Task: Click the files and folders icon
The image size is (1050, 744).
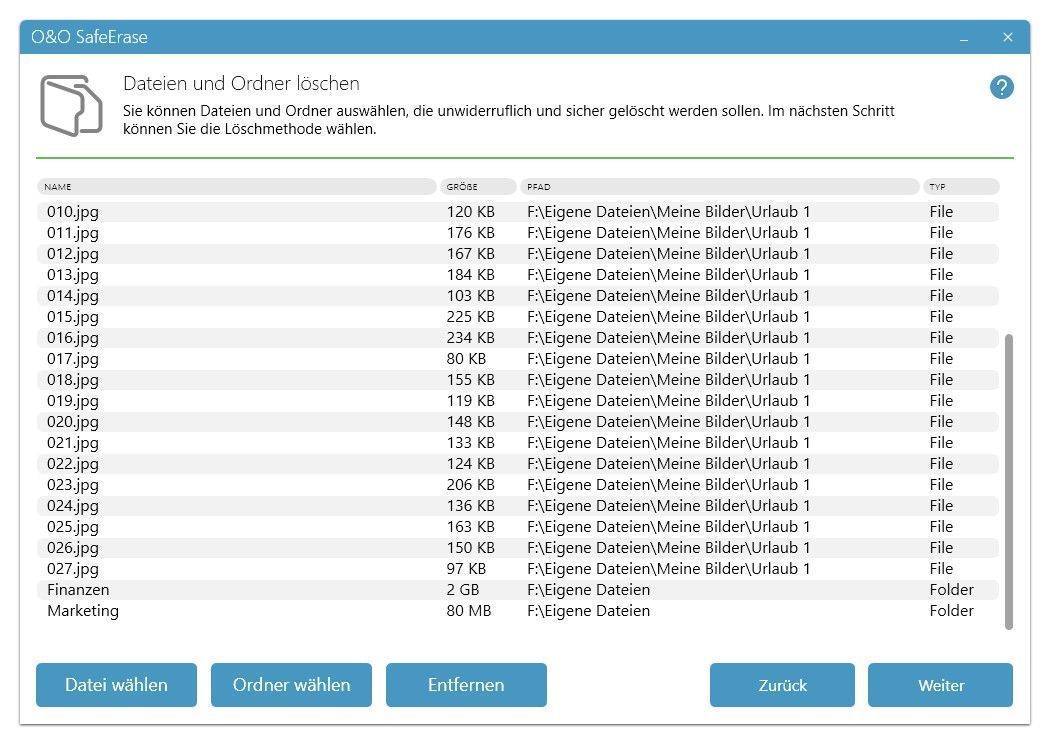Action: (71, 105)
